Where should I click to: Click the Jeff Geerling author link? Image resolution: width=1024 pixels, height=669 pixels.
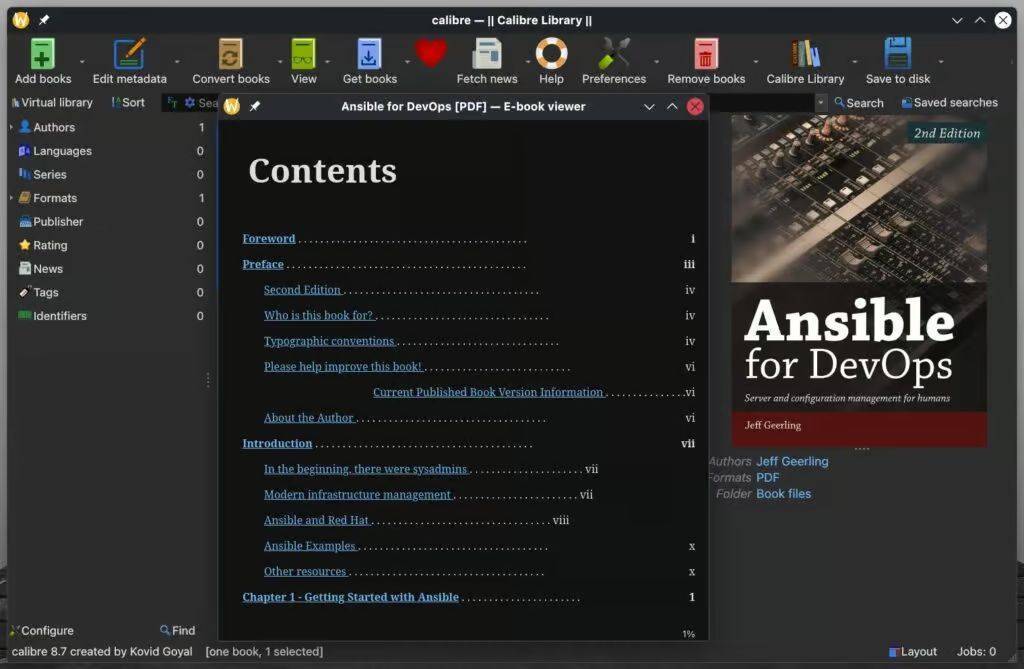(792, 461)
